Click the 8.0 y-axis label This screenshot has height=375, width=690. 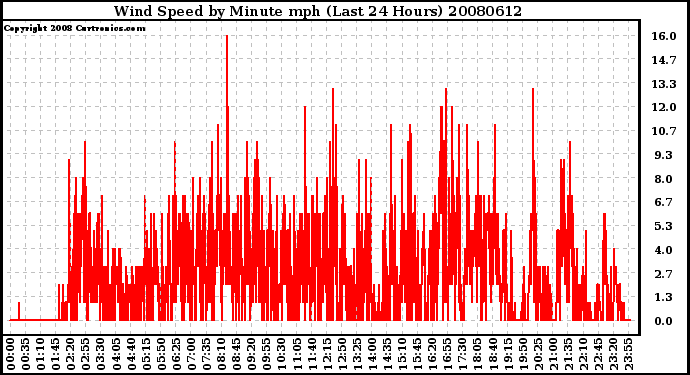(x=664, y=179)
